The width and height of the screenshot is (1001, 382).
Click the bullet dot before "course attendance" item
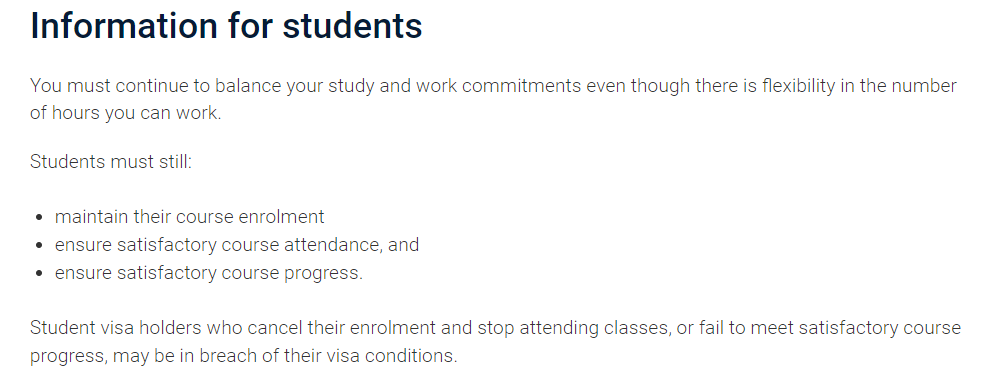[40, 245]
